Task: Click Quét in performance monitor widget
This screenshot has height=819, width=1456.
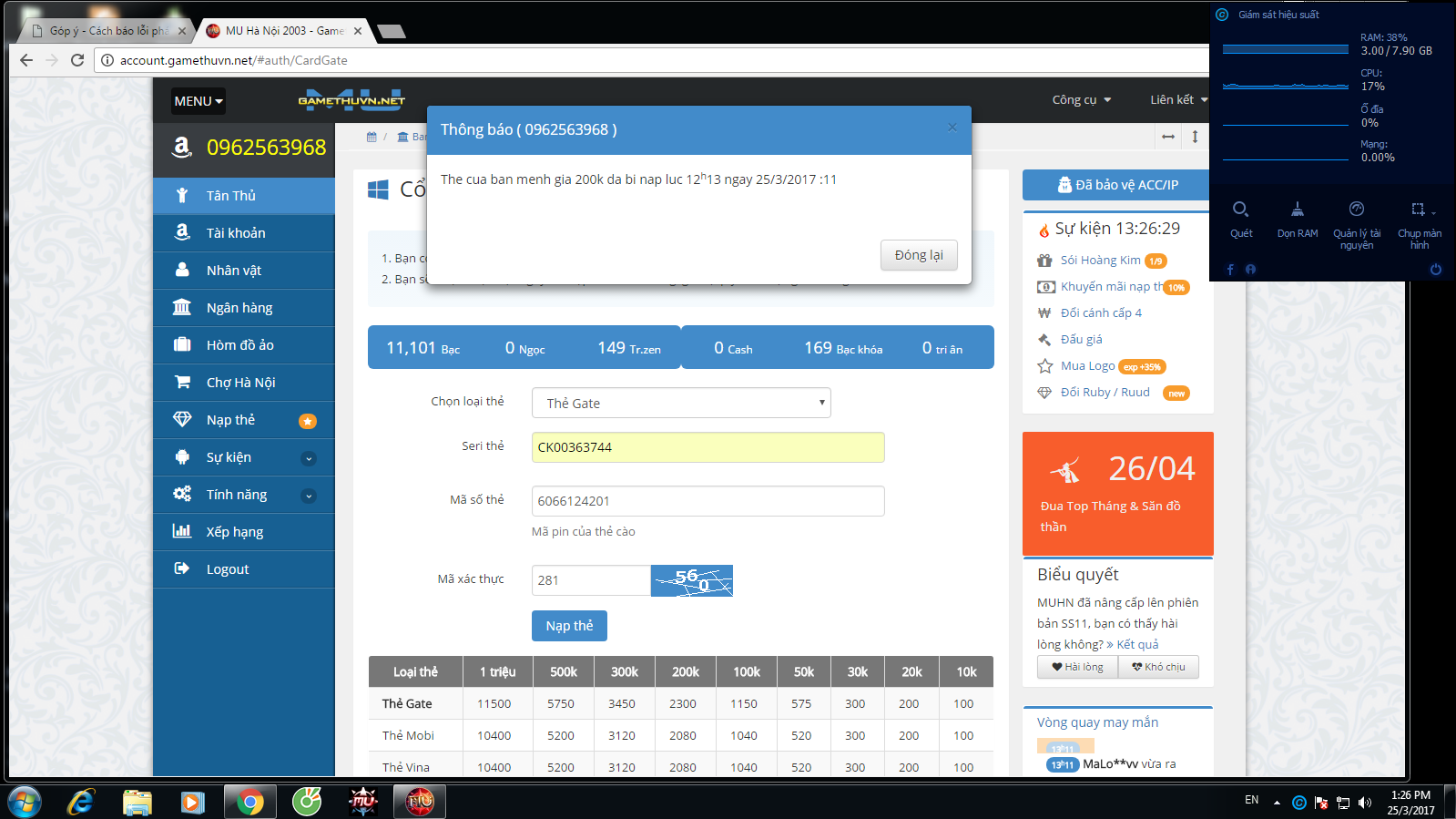Action: click(x=1241, y=220)
